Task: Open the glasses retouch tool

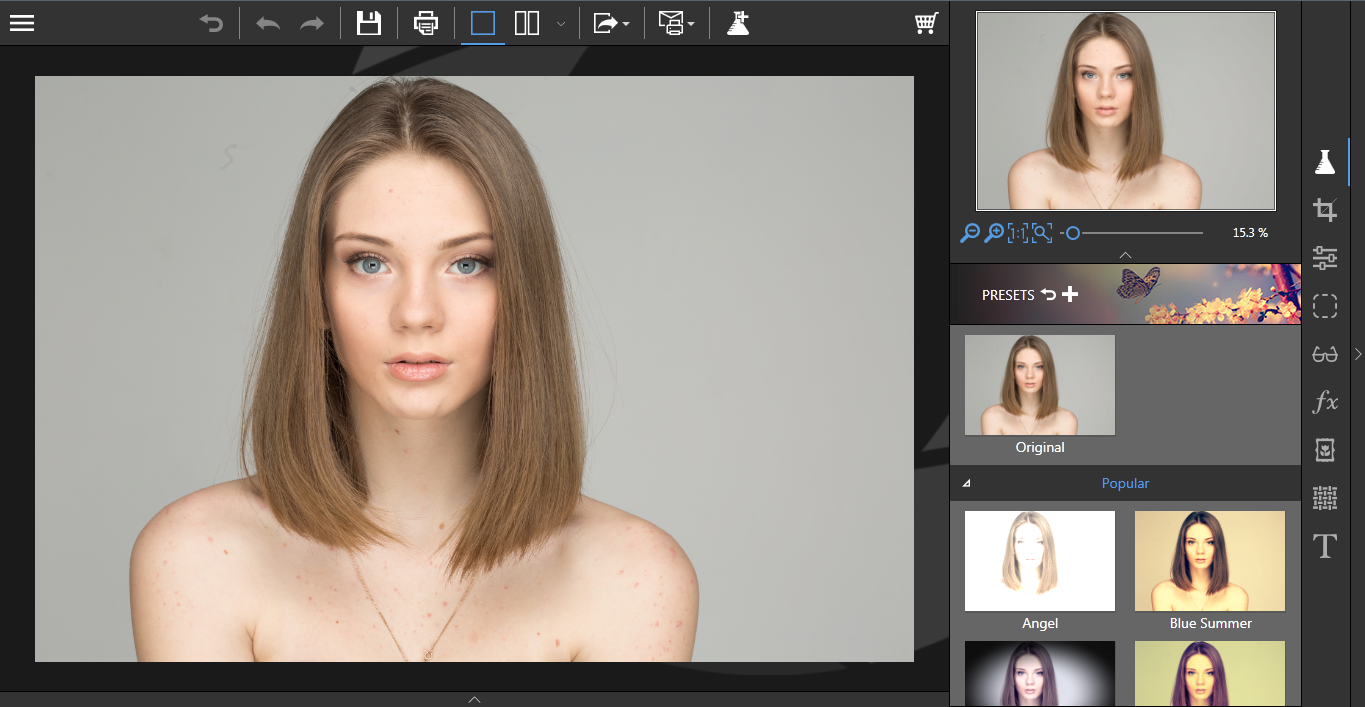Action: click(1325, 354)
